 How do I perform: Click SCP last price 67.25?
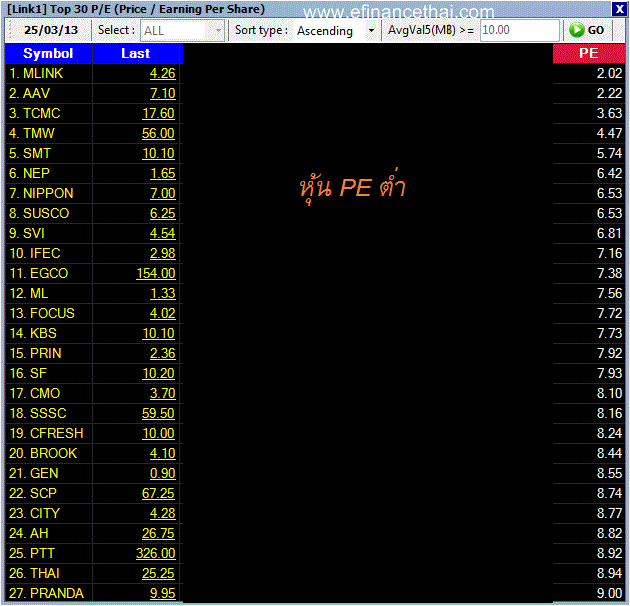click(x=158, y=493)
